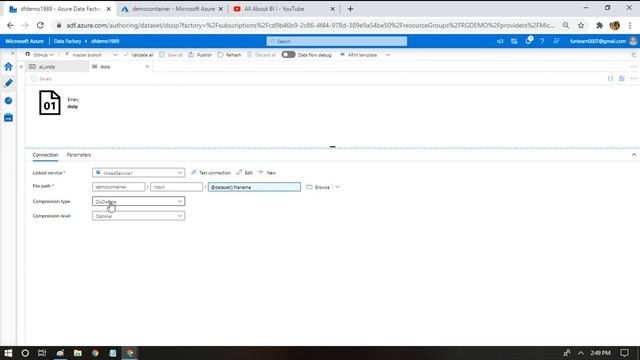Open the Chrome menu three dots
Image resolution: width=640 pixels, height=360 pixels.
(630, 25)
